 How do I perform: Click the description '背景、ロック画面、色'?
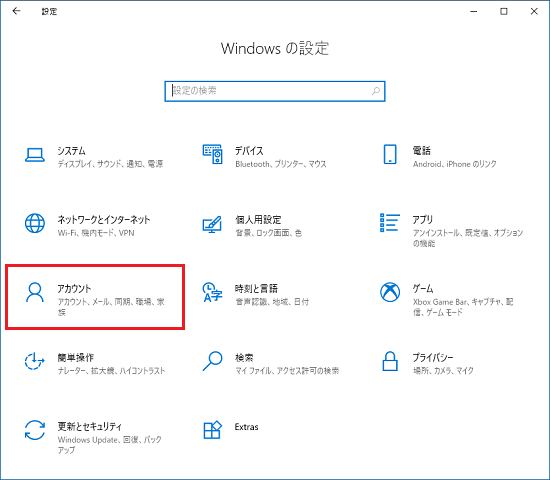click(x=268, y=233)
